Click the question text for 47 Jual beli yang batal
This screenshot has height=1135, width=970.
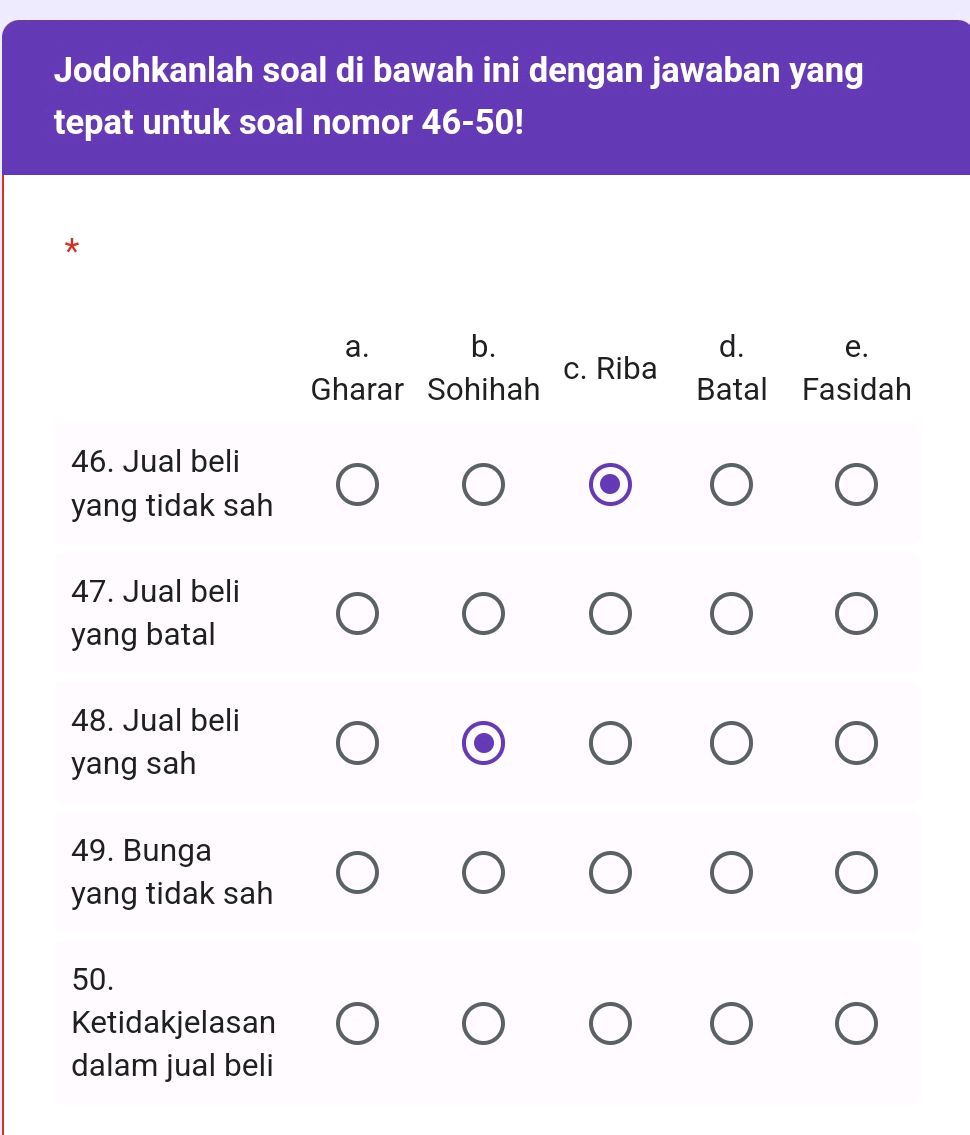point(155,613)
